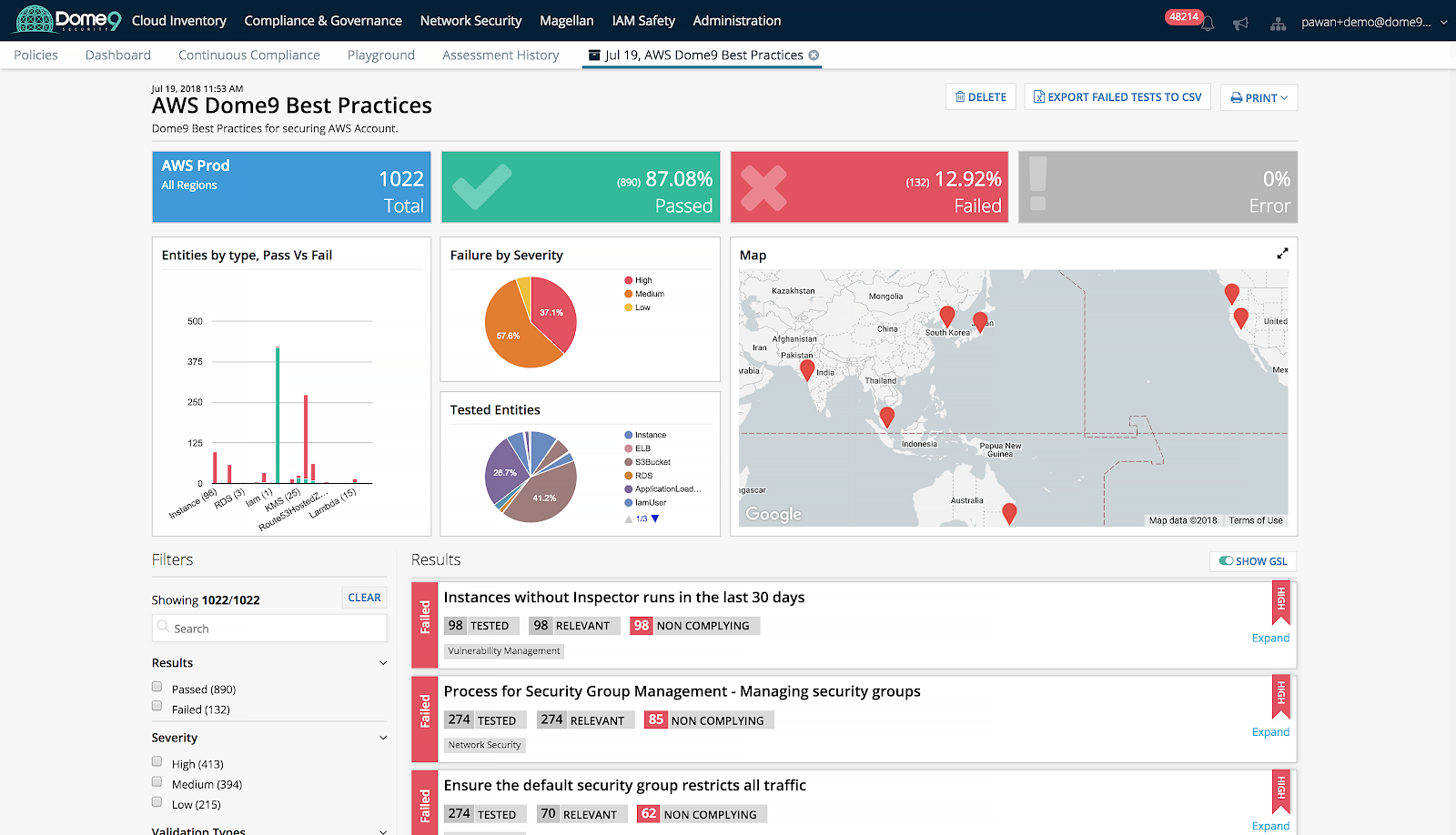
Task: Switch to Continuous Compliance tab
Action: pyautogui.click(x=249, y=55)
